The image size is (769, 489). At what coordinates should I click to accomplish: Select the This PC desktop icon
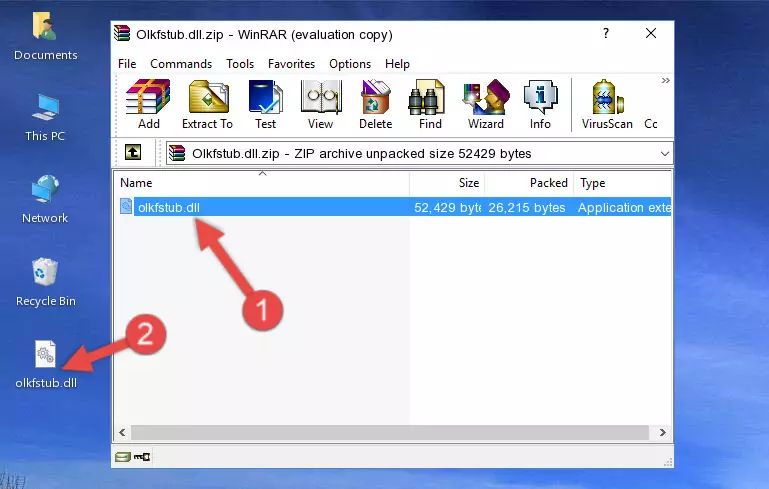tap(45, 118)
